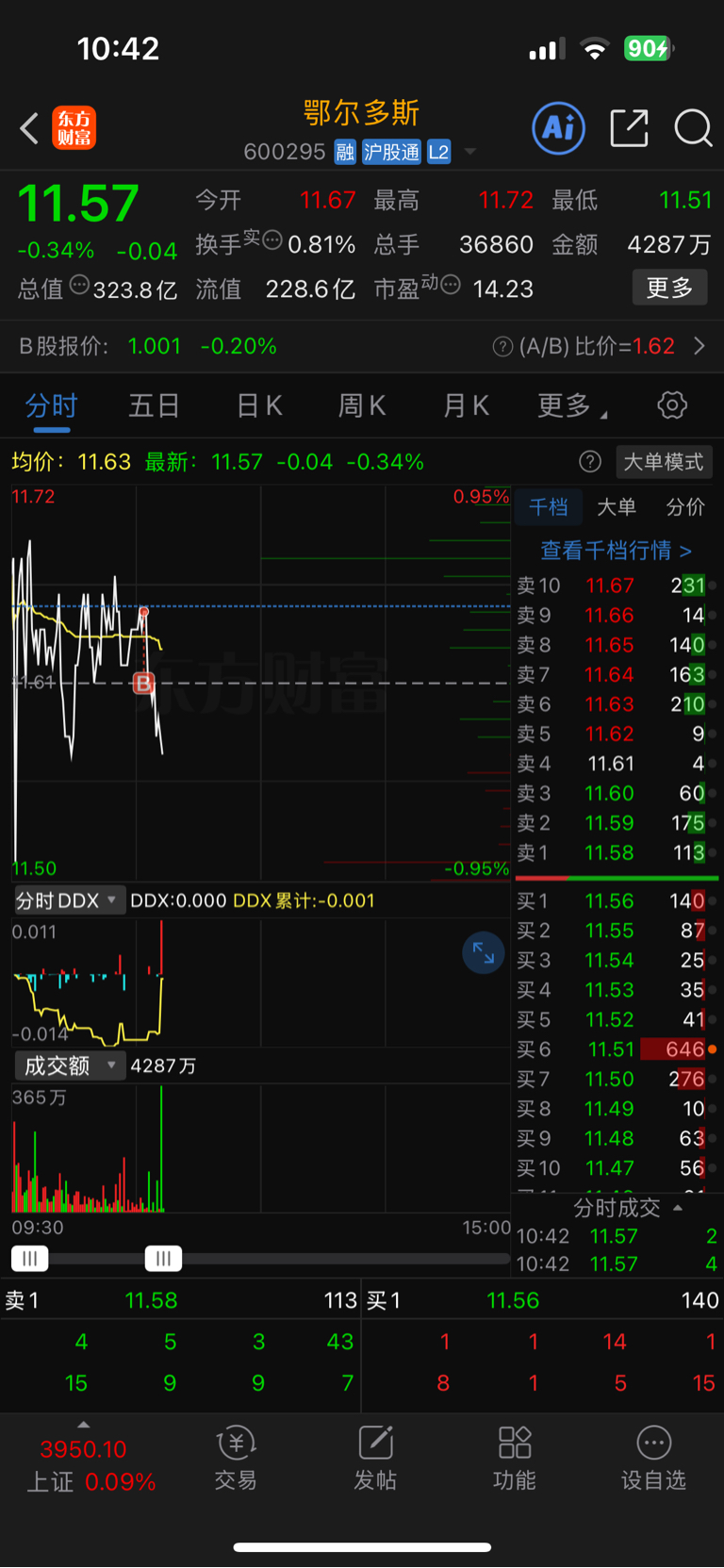This screenshot has height=1568, width=724.
Task: Select 买7 11.50 order row
Action: [x=617, y=1079]
